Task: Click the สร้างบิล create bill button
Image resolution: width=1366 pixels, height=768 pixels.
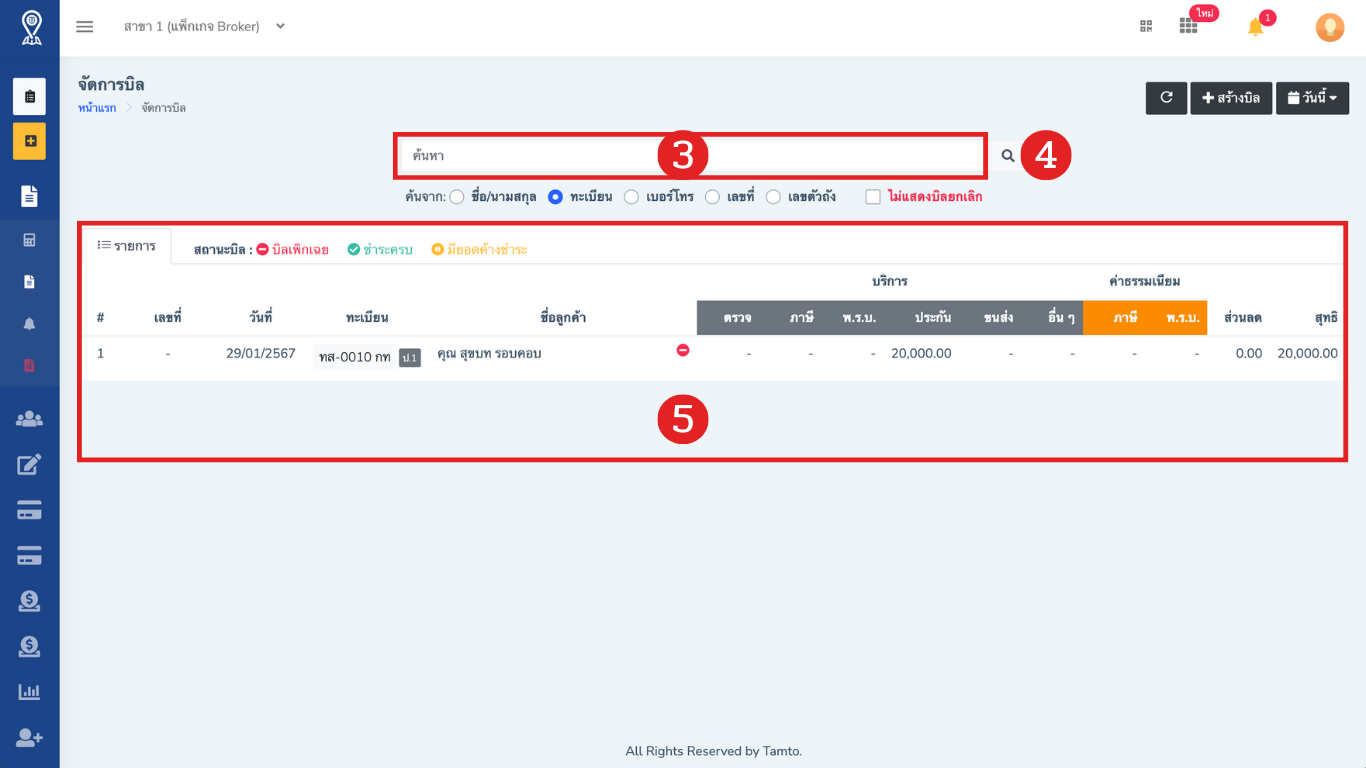Action: click(x=1231, y=98)
